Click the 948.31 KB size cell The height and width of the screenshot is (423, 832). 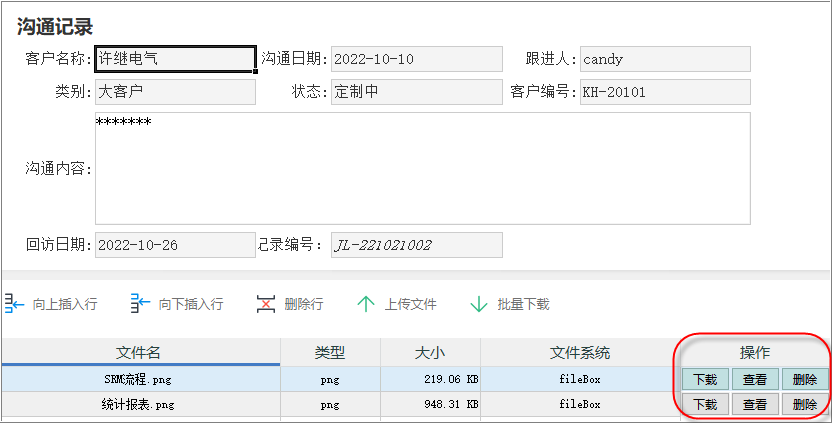click(430, 404)
